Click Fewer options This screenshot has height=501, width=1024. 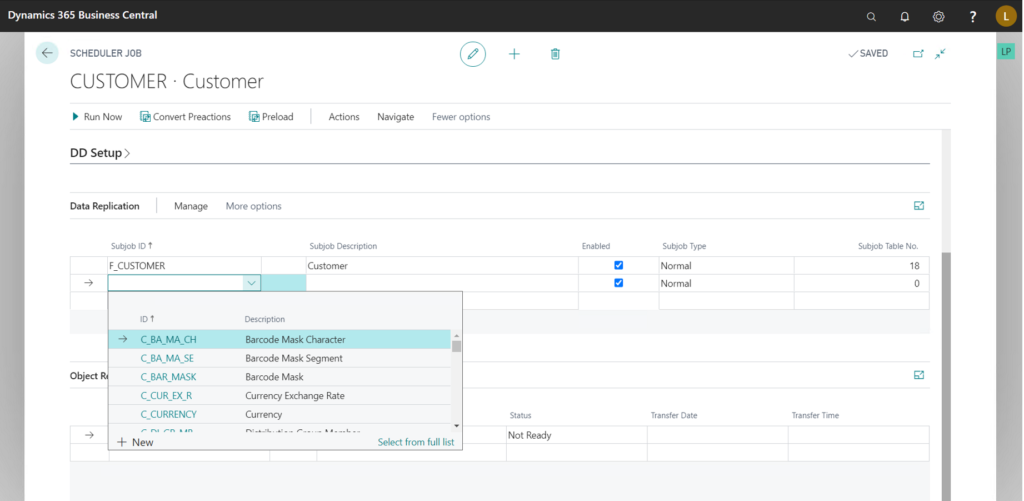pos(461,117)
